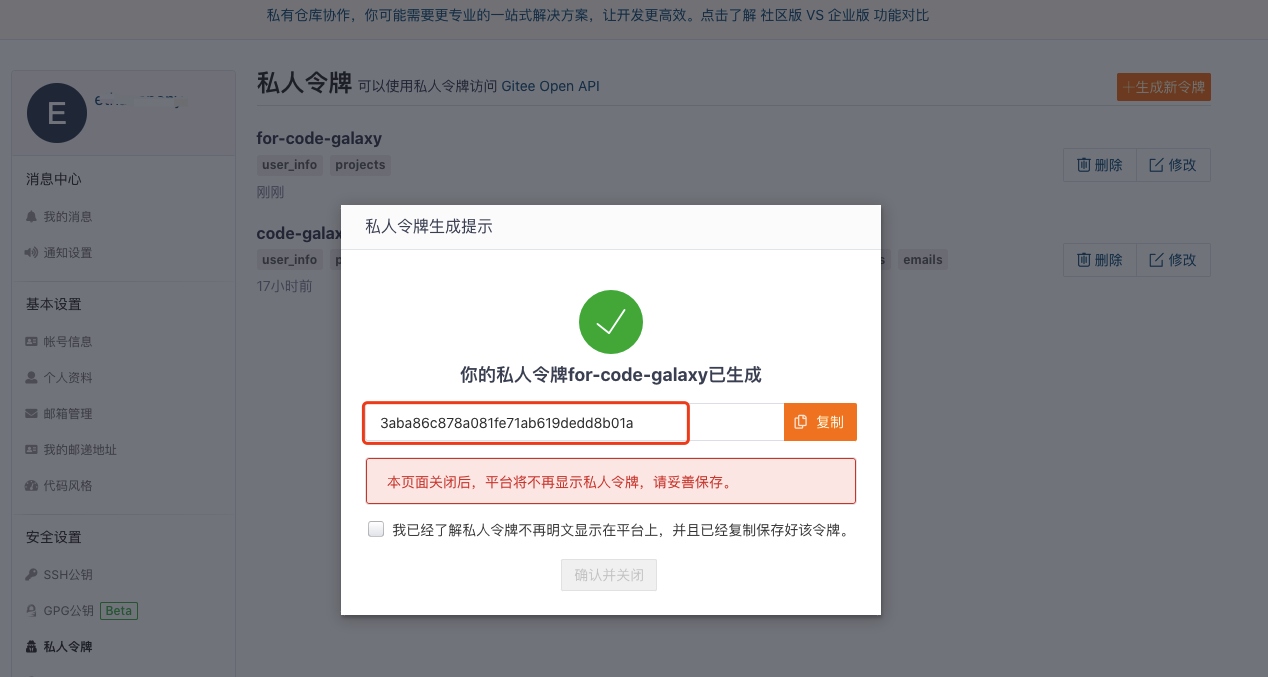Screen dimensions: 1268x677
Task: Click the copy icon on the 复制 button
Action: click(x=801, y=422)
